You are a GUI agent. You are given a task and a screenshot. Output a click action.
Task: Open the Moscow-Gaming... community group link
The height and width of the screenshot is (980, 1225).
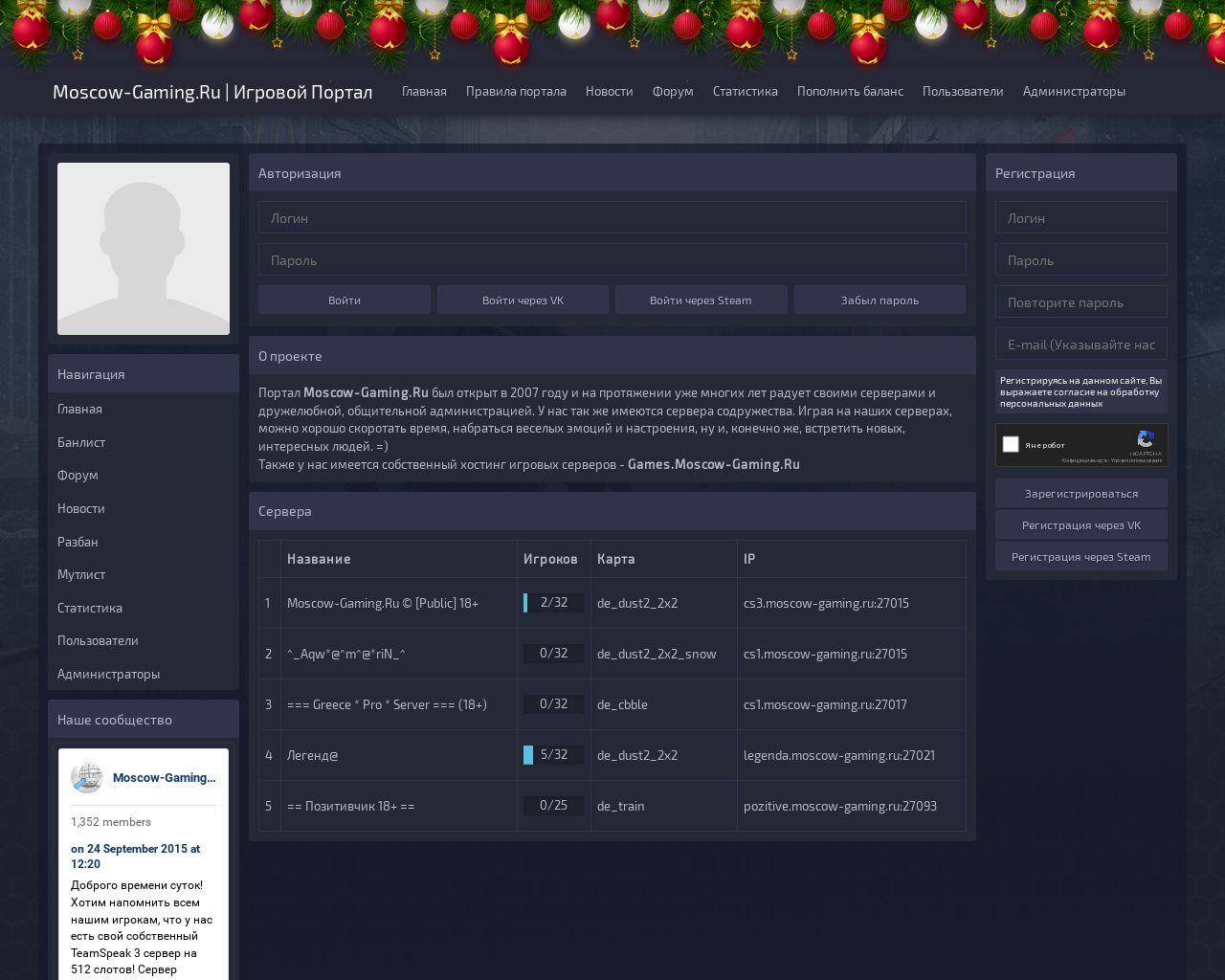(x=165, y=777)
